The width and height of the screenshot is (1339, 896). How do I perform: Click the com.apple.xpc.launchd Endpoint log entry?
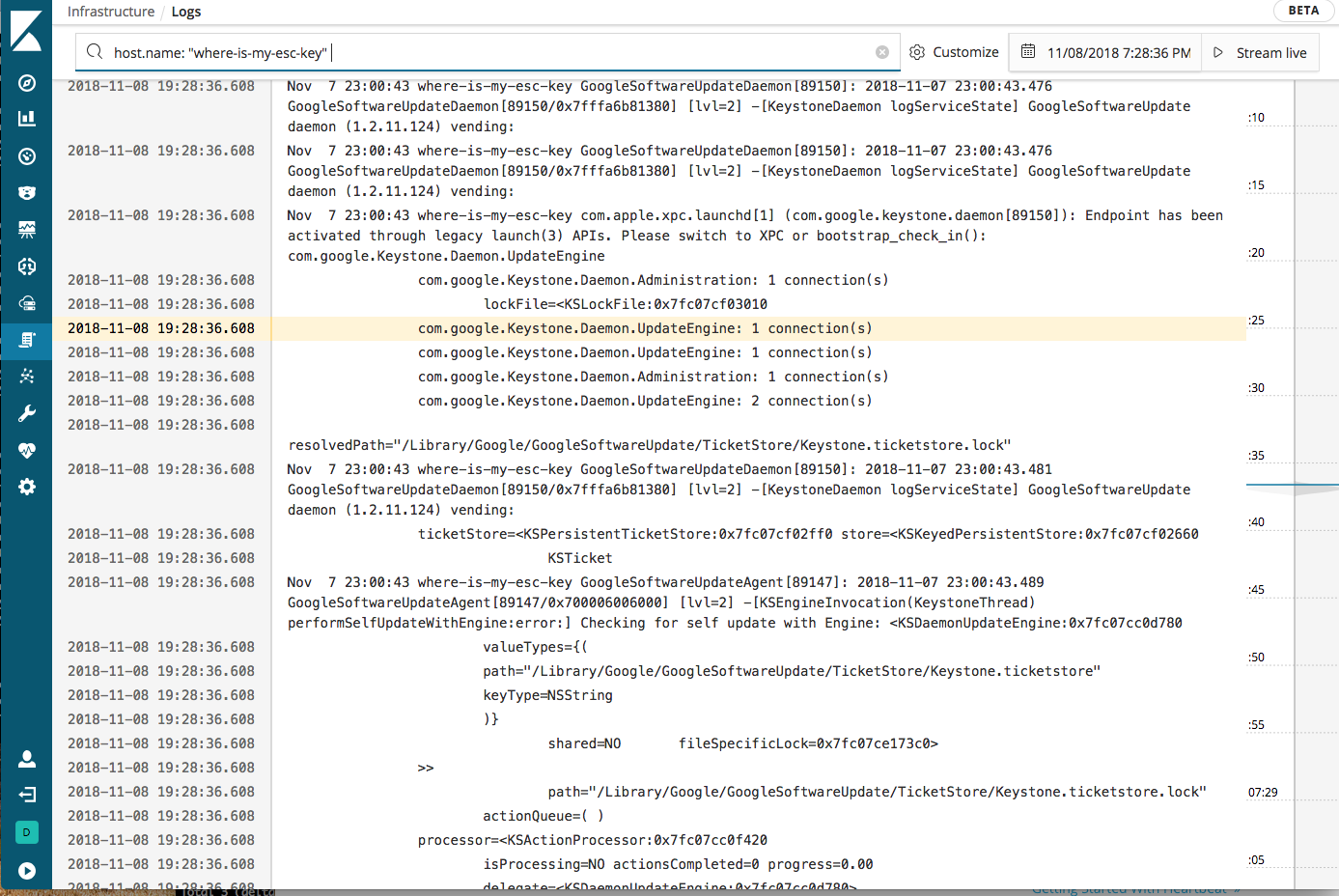[755, 236]
